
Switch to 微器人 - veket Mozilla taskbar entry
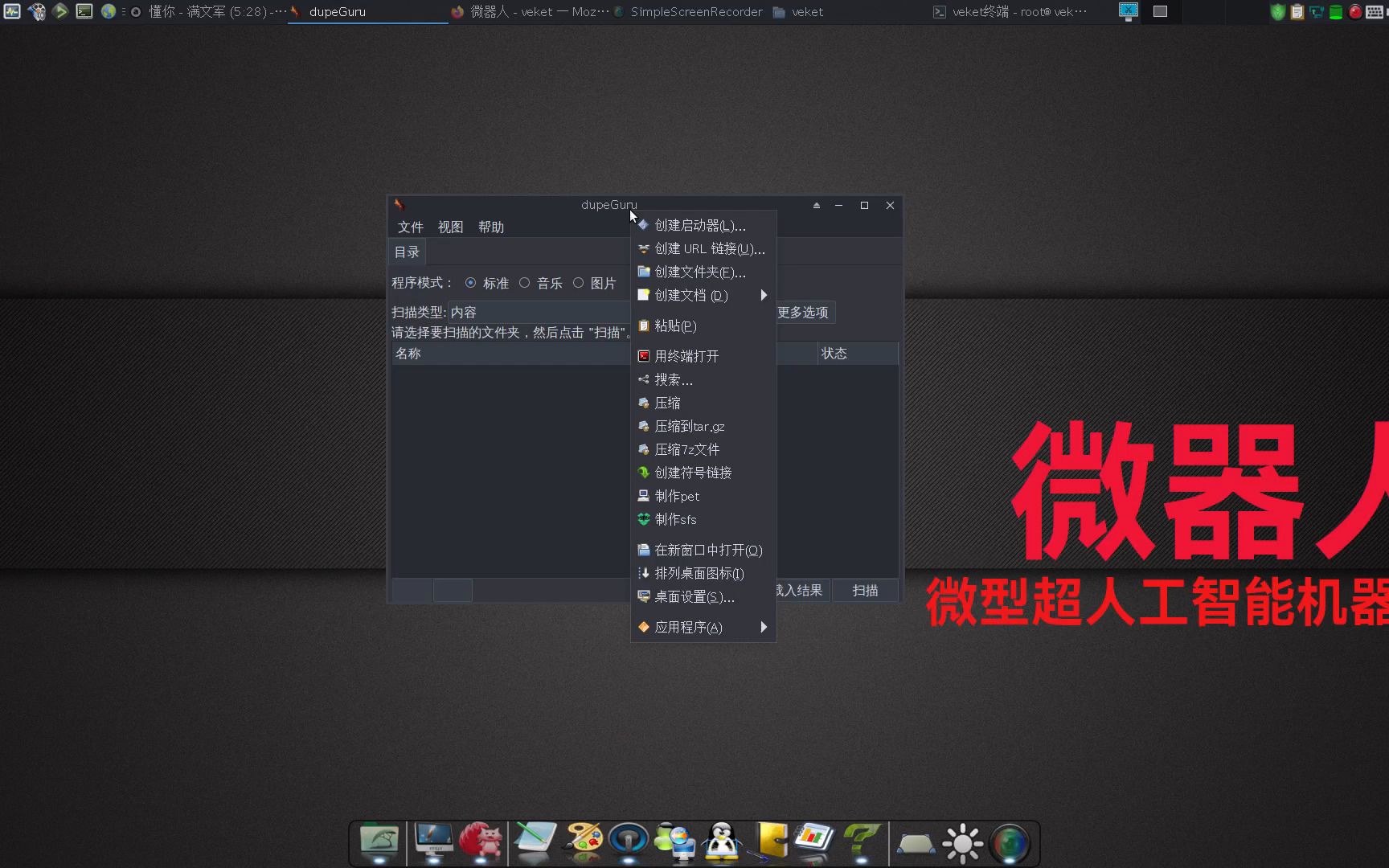tap(529, 12)
